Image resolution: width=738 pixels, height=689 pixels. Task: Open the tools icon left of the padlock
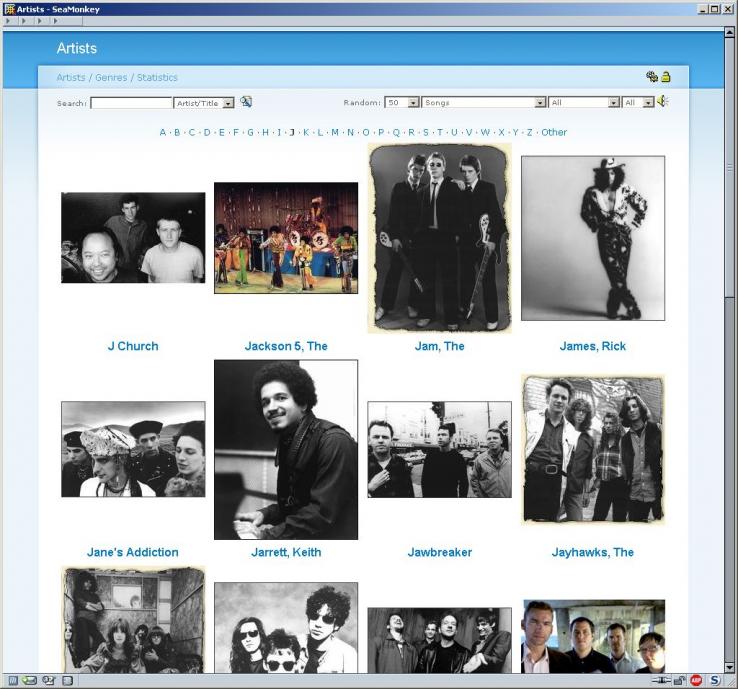pyautogui.click(x=652, y=77)
